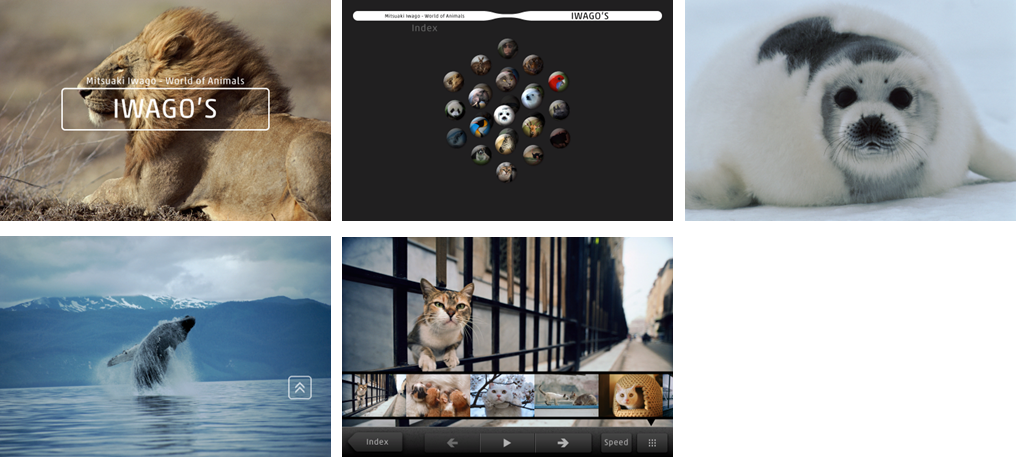
Task: Tap the IWAGO'S header on Index screen
Action: 590,16
